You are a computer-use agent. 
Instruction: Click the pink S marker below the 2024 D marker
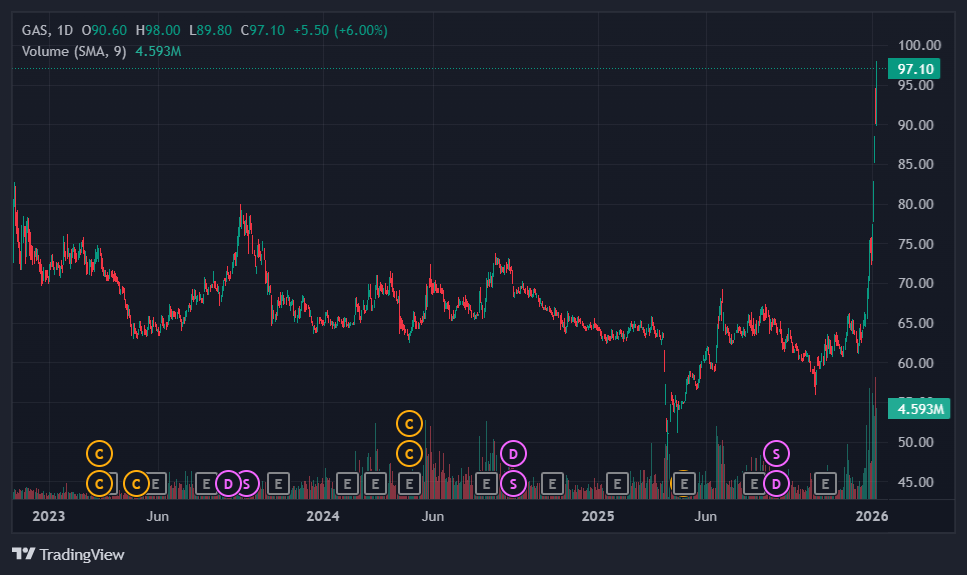[x=513, y=484]
